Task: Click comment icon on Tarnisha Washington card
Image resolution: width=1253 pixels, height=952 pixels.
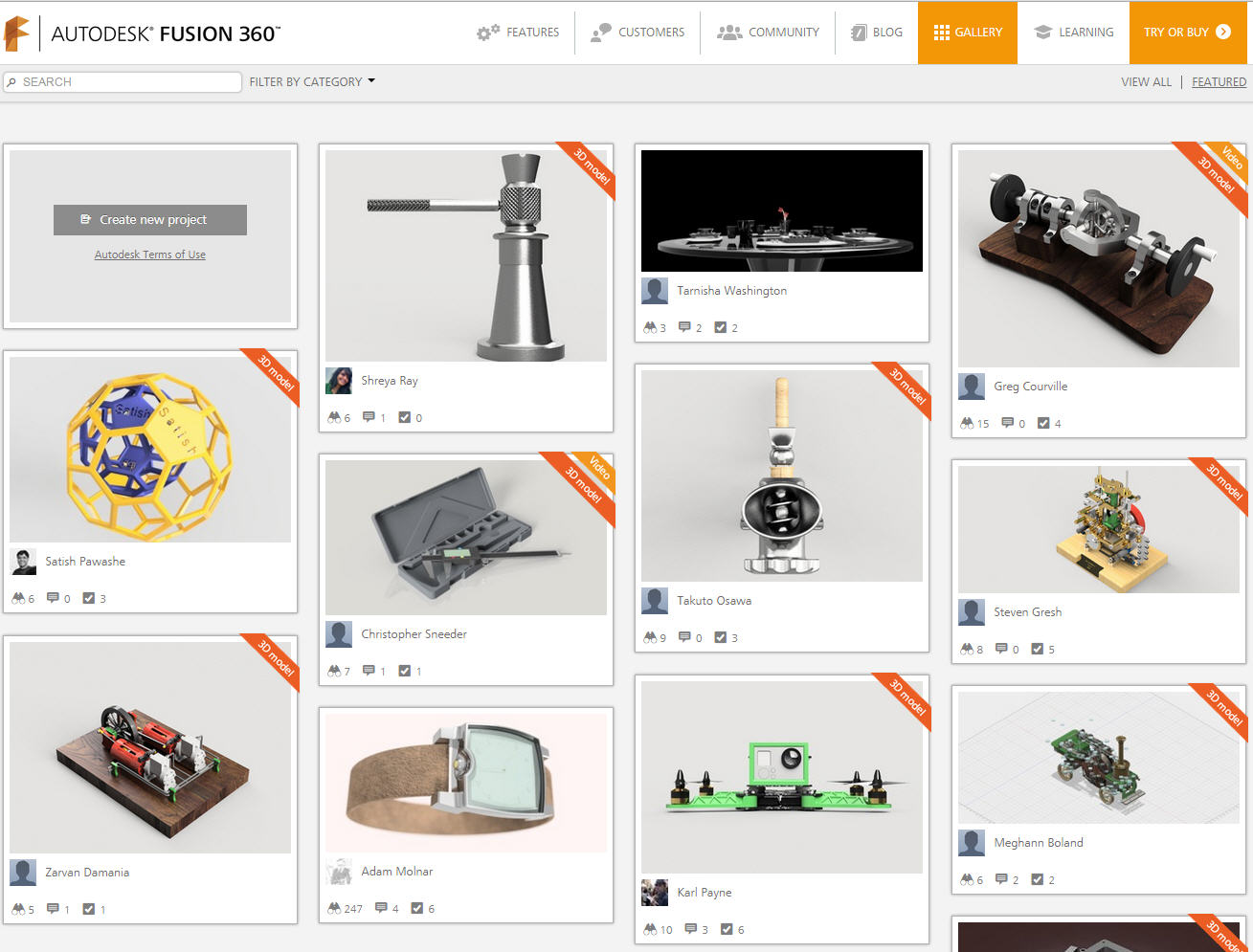Action: (x=684, y=327)
